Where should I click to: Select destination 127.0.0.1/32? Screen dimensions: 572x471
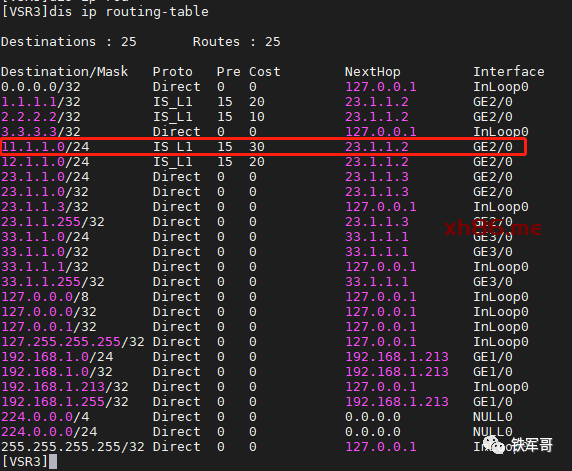pos(49,327)
